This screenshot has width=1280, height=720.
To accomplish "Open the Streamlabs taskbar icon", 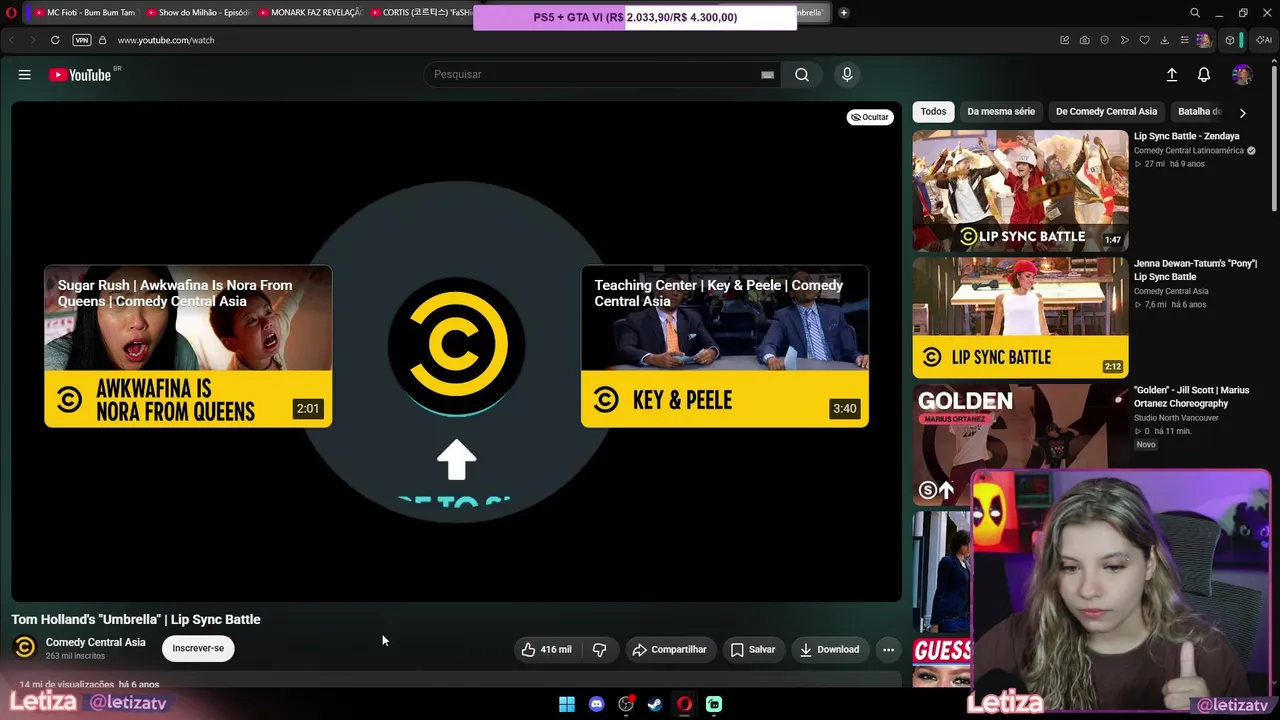I will point(714,704).
